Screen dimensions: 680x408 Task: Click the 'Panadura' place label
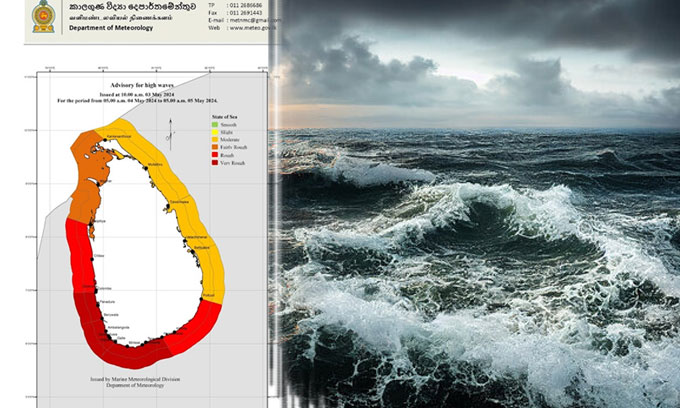click(x=108, y=302)
